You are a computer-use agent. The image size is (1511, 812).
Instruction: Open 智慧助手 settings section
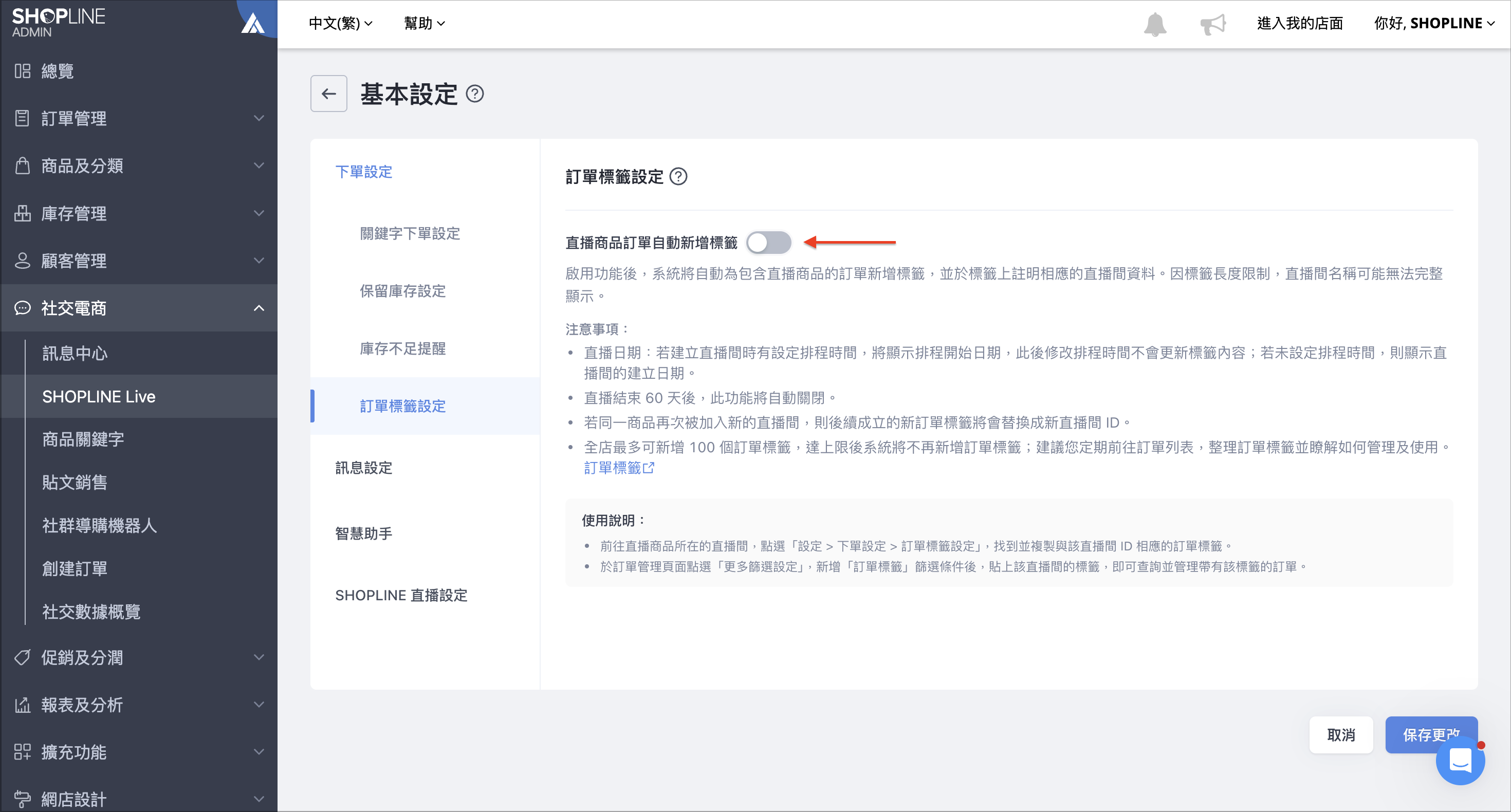(364, 533)
